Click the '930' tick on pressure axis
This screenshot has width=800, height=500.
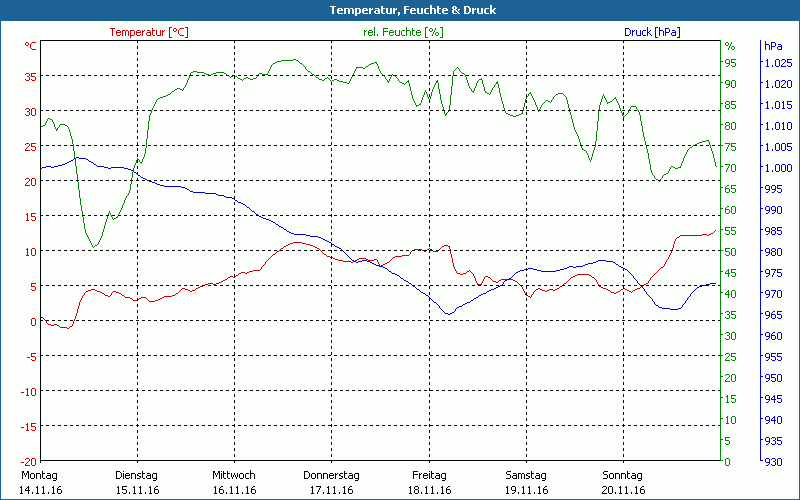(773, 462)
